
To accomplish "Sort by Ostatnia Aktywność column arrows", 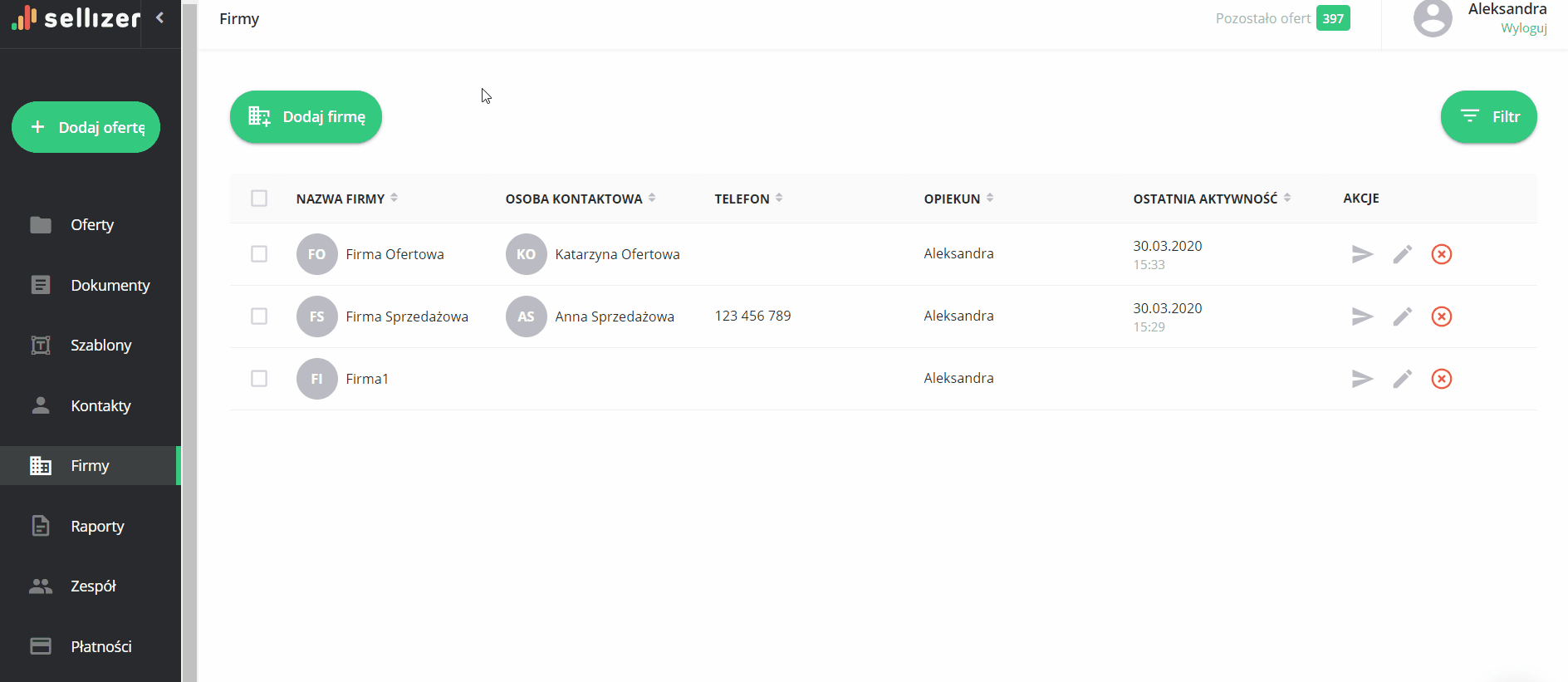I will (1286, 198).
